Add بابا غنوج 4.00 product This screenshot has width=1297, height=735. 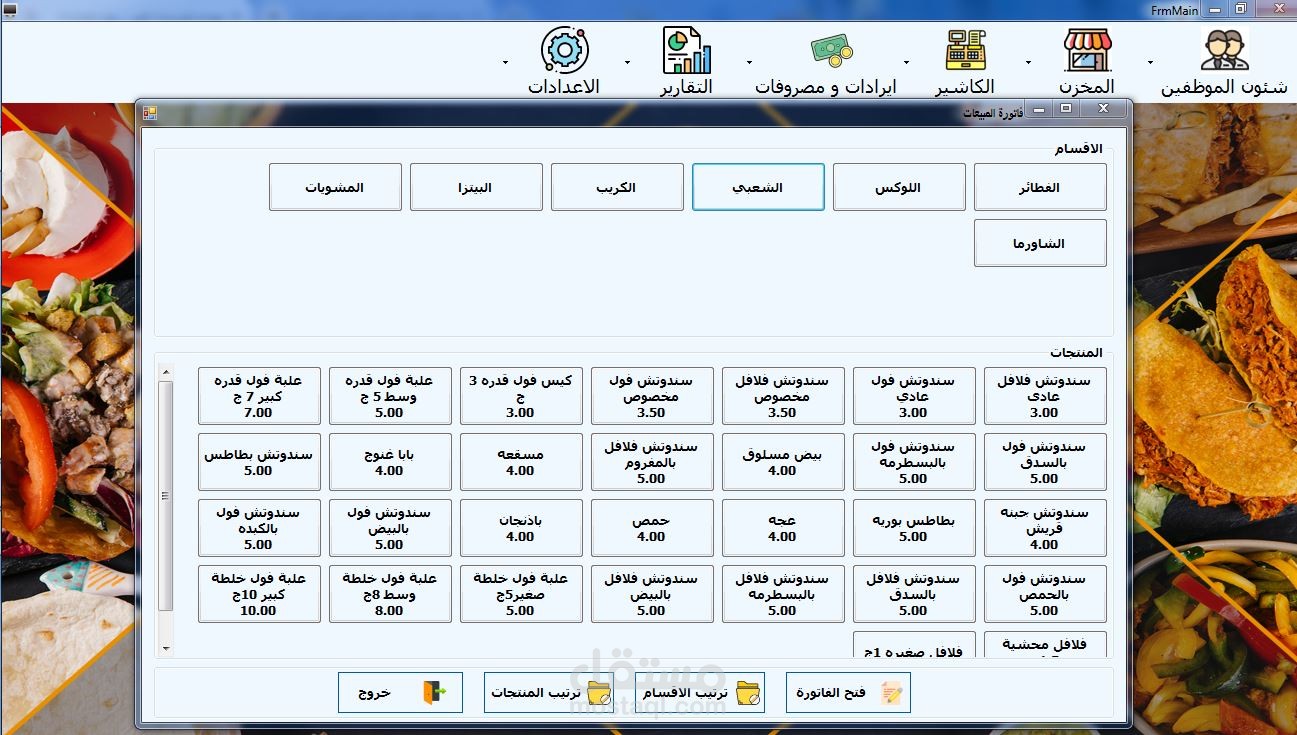390,462
